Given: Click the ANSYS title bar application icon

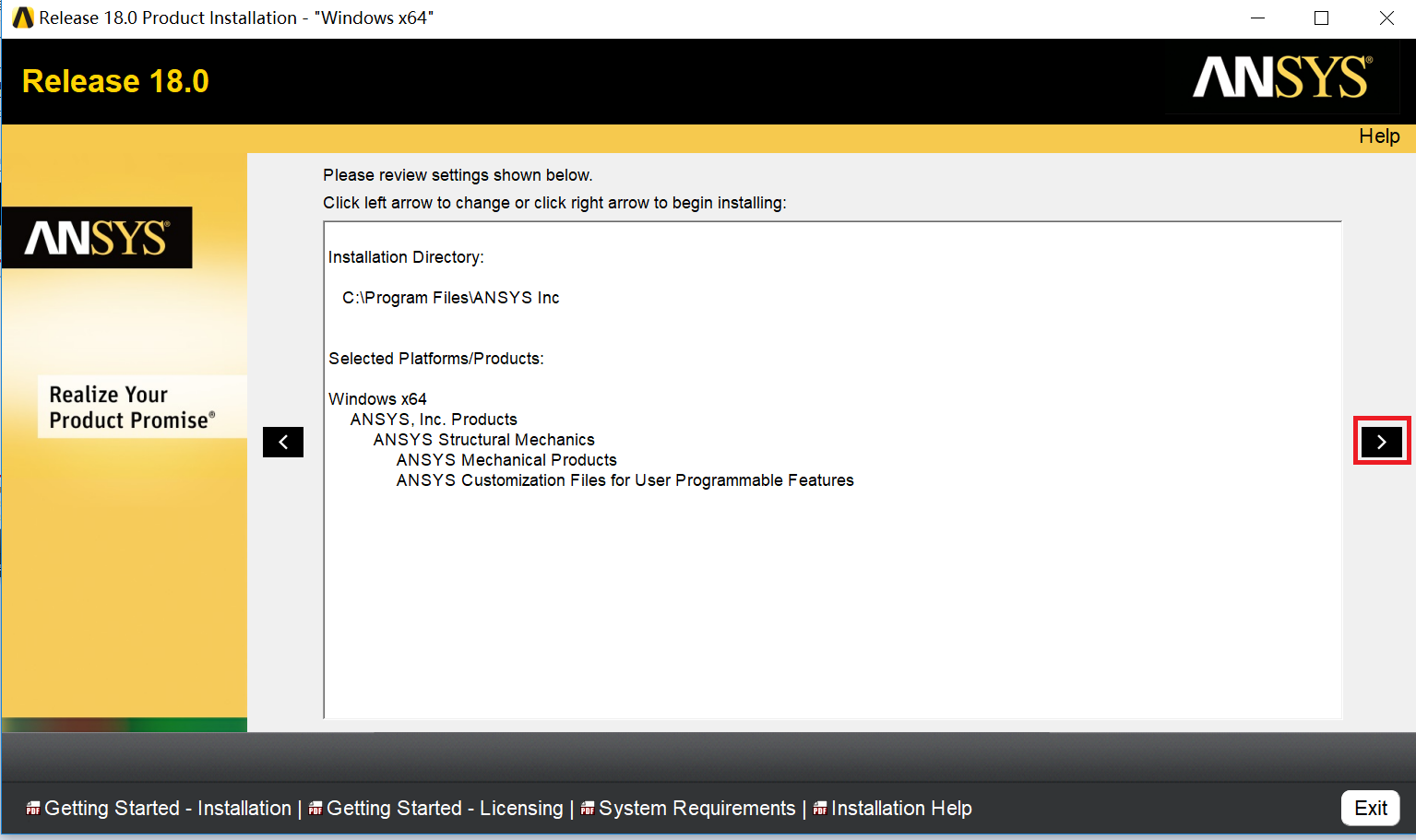Looking at the screenshot, I should click(x=22, y=18).
